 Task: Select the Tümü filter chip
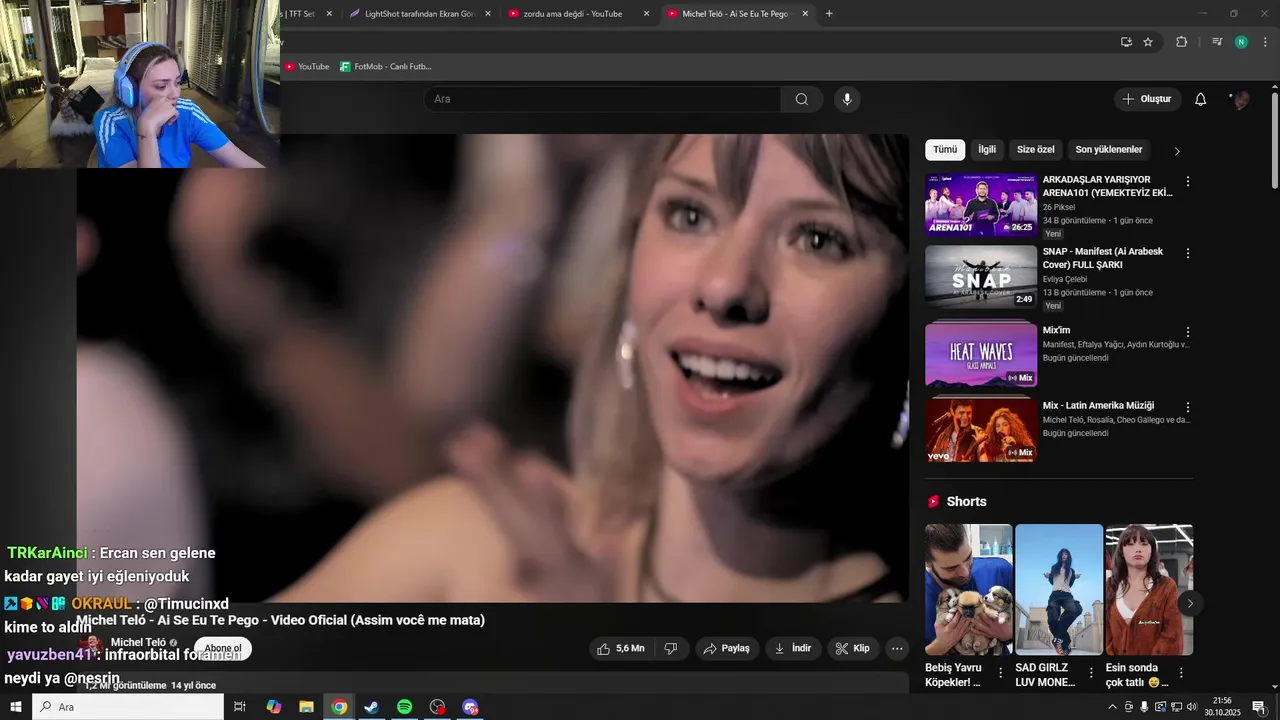[x=945, y=150]
